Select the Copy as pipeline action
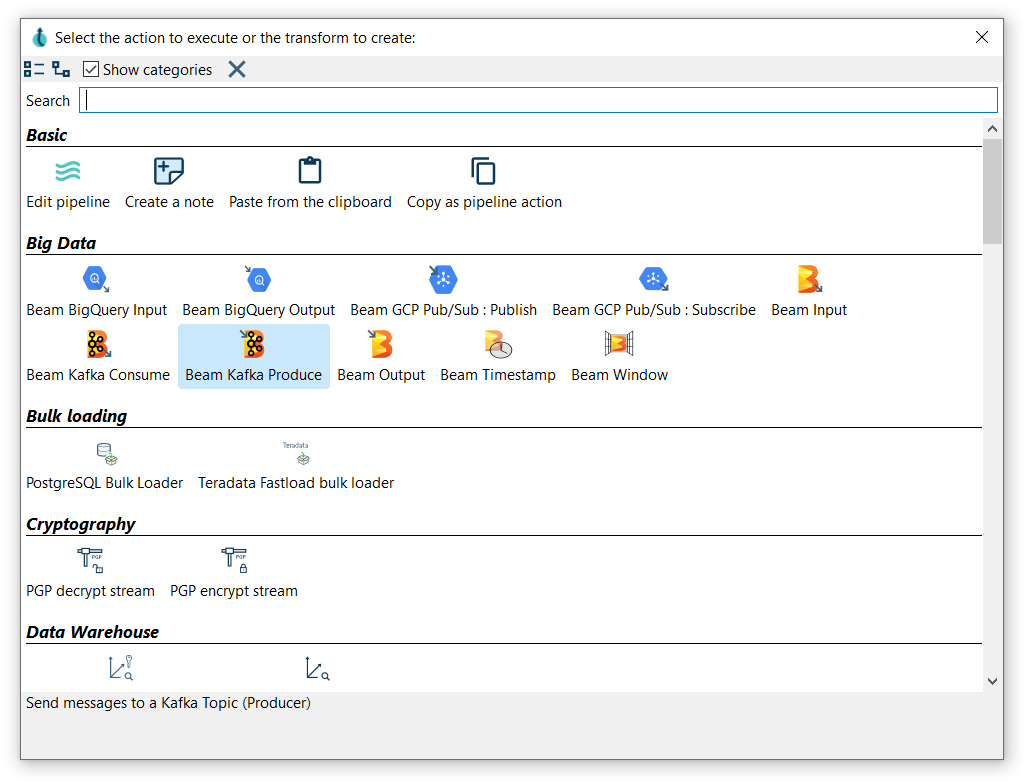1025x782 pixels. coord(484,183)
